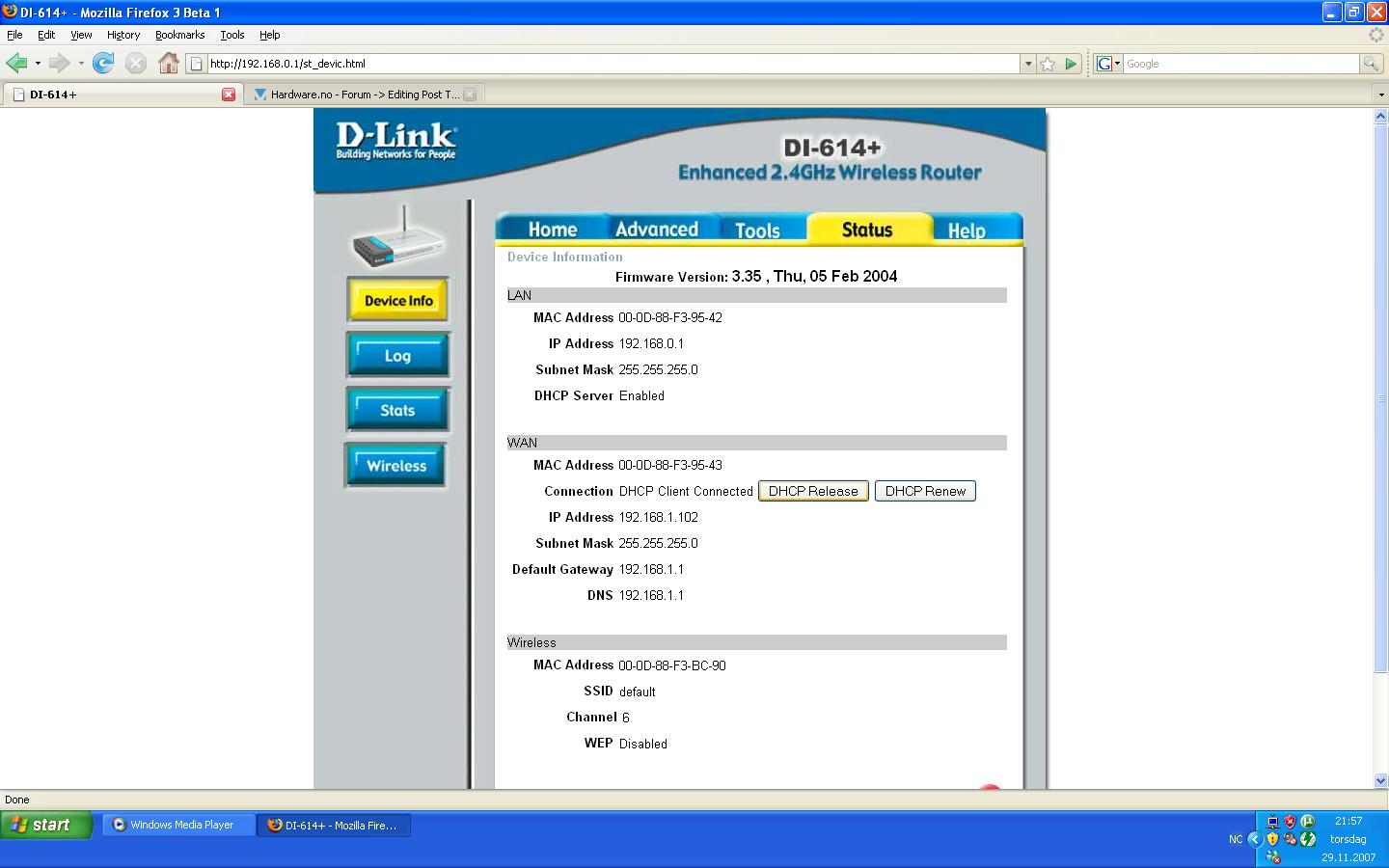Open the router Home tab
Viewport: 1389px width, 868px height.
pyautogui.click(x=552, y=229)
